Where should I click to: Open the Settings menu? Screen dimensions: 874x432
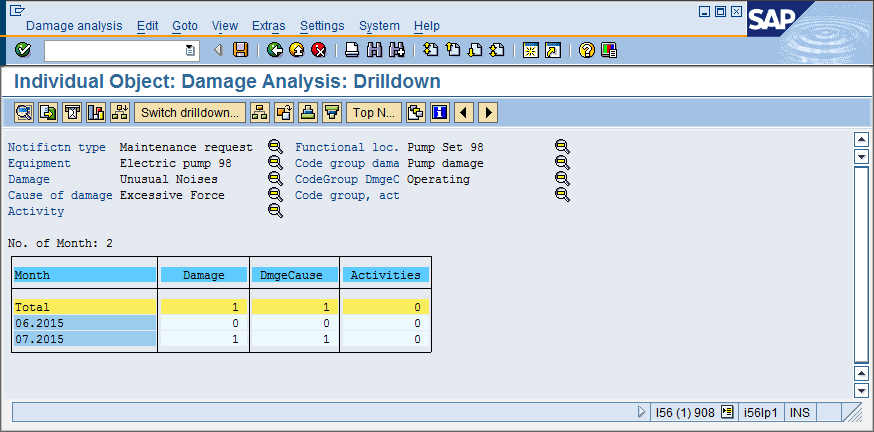(x=322, y=26)
